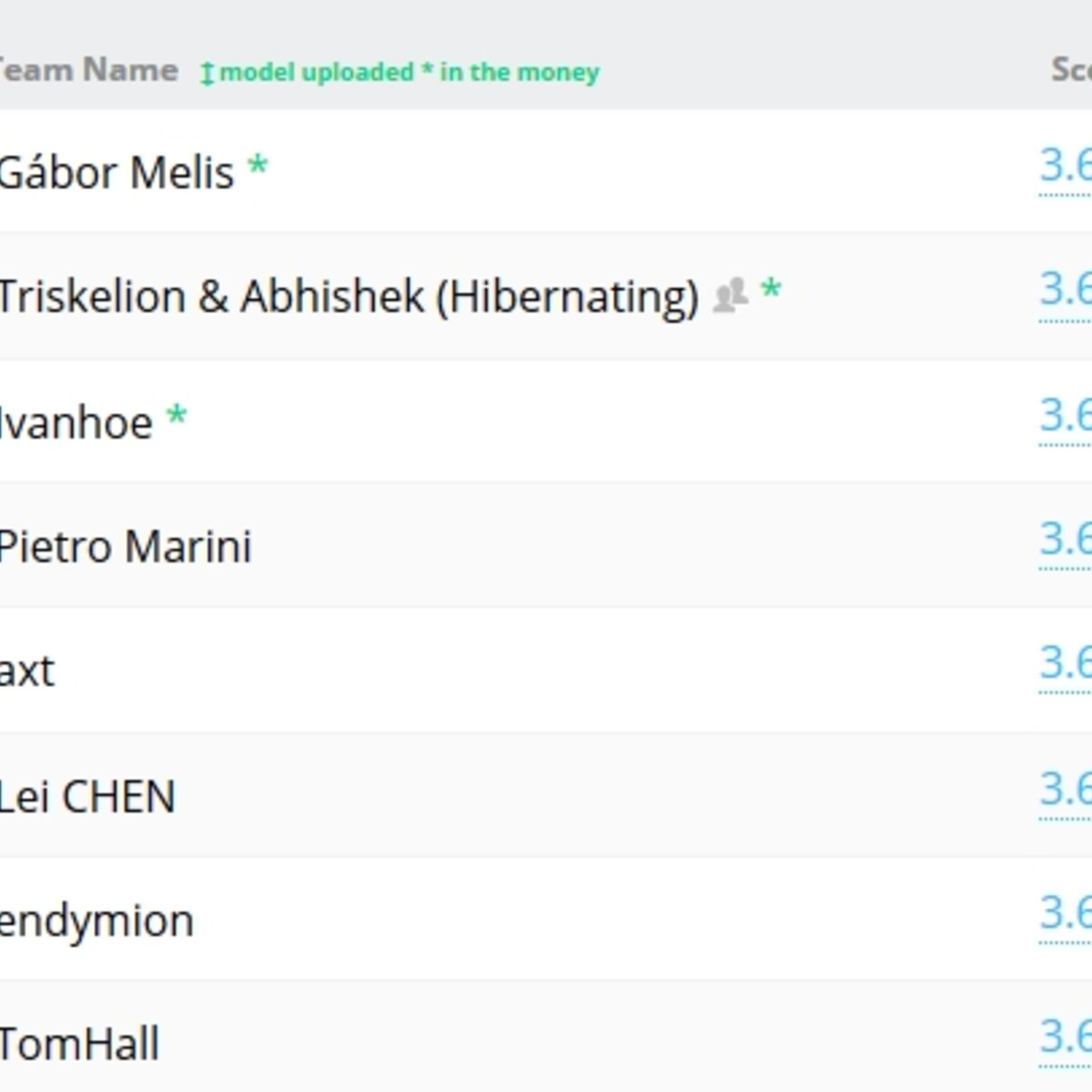Click the score link for Gábor Melis
1092x1092 pixels.
tap(1066, 167)
